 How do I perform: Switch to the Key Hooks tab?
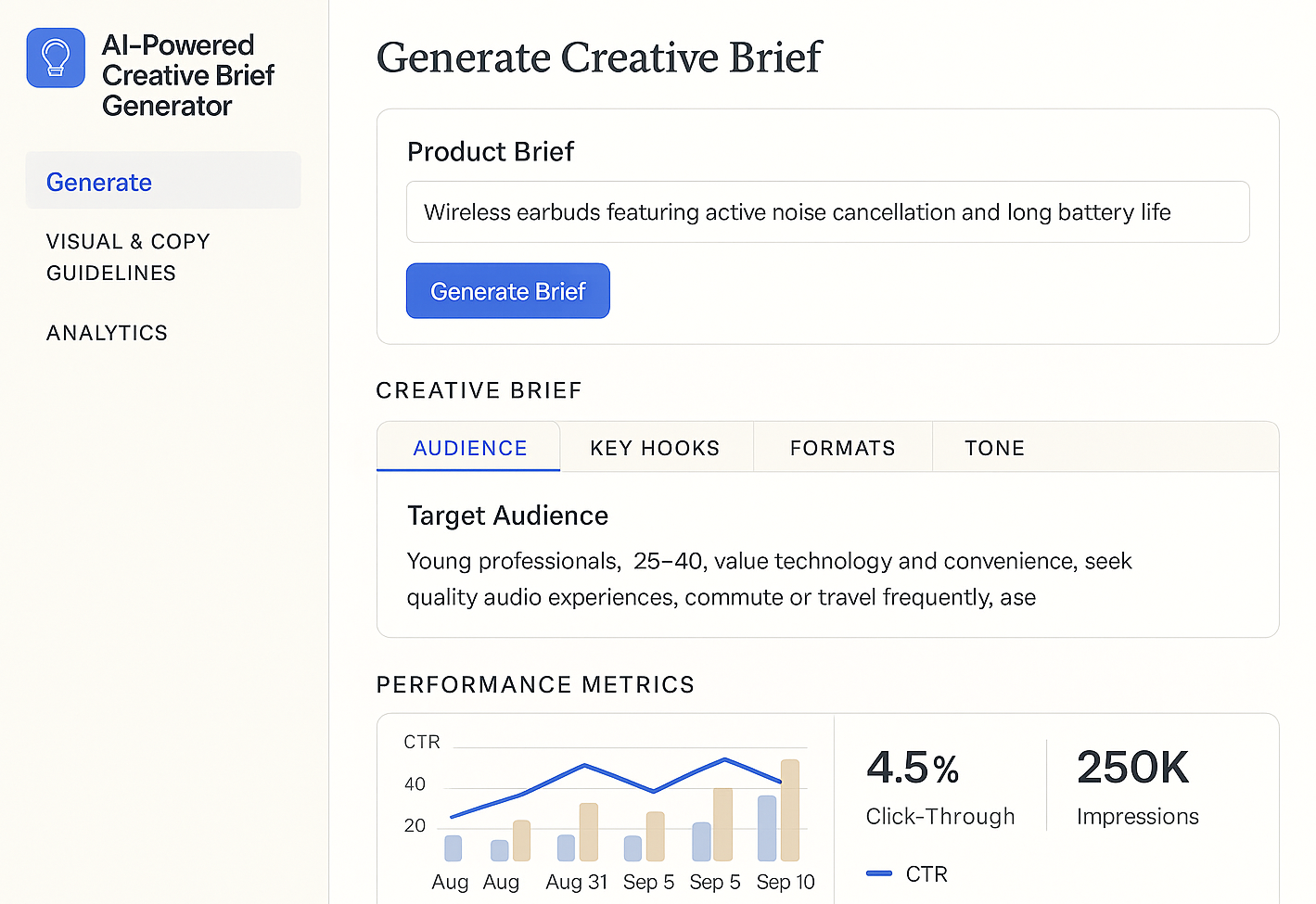click(655, 448)
